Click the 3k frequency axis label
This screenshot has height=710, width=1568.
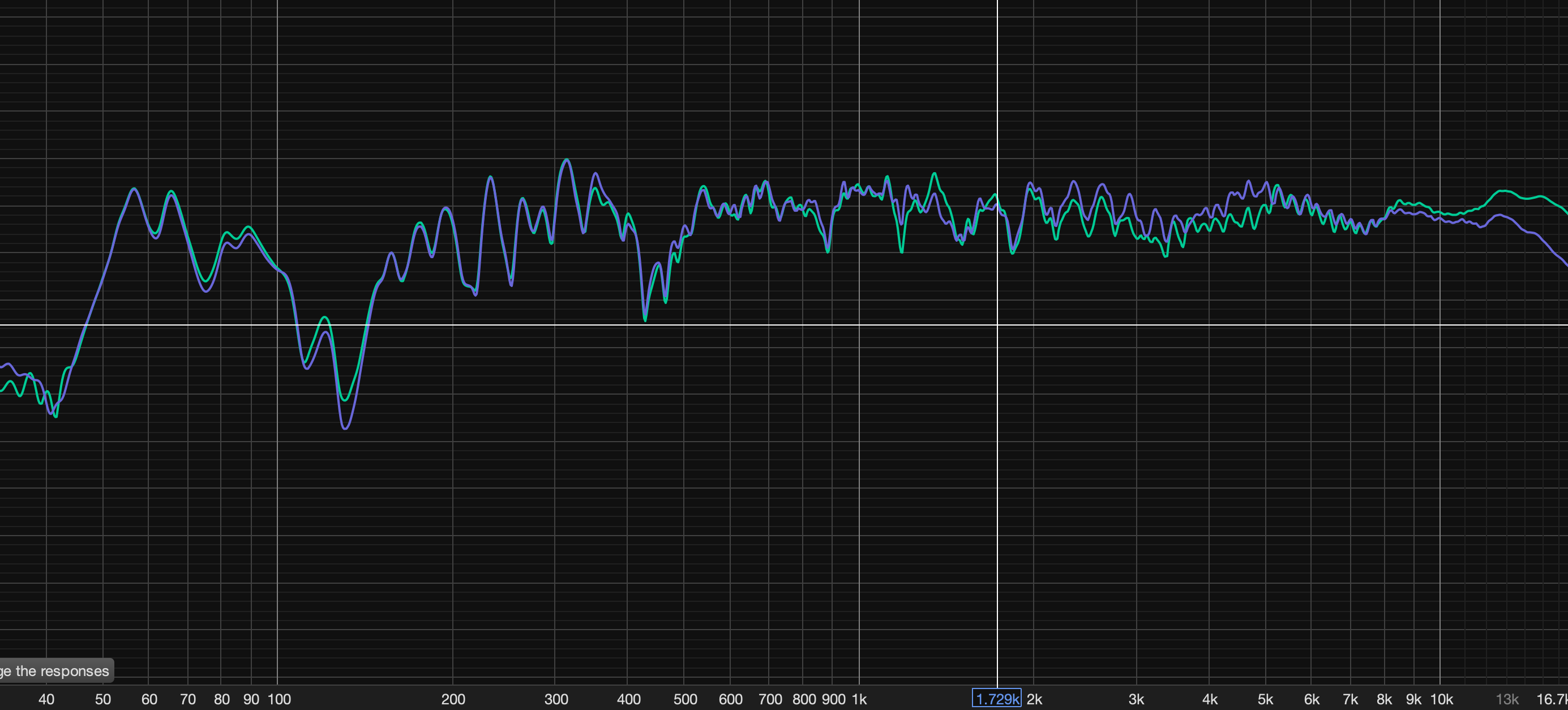click(x=1136, y=699)
